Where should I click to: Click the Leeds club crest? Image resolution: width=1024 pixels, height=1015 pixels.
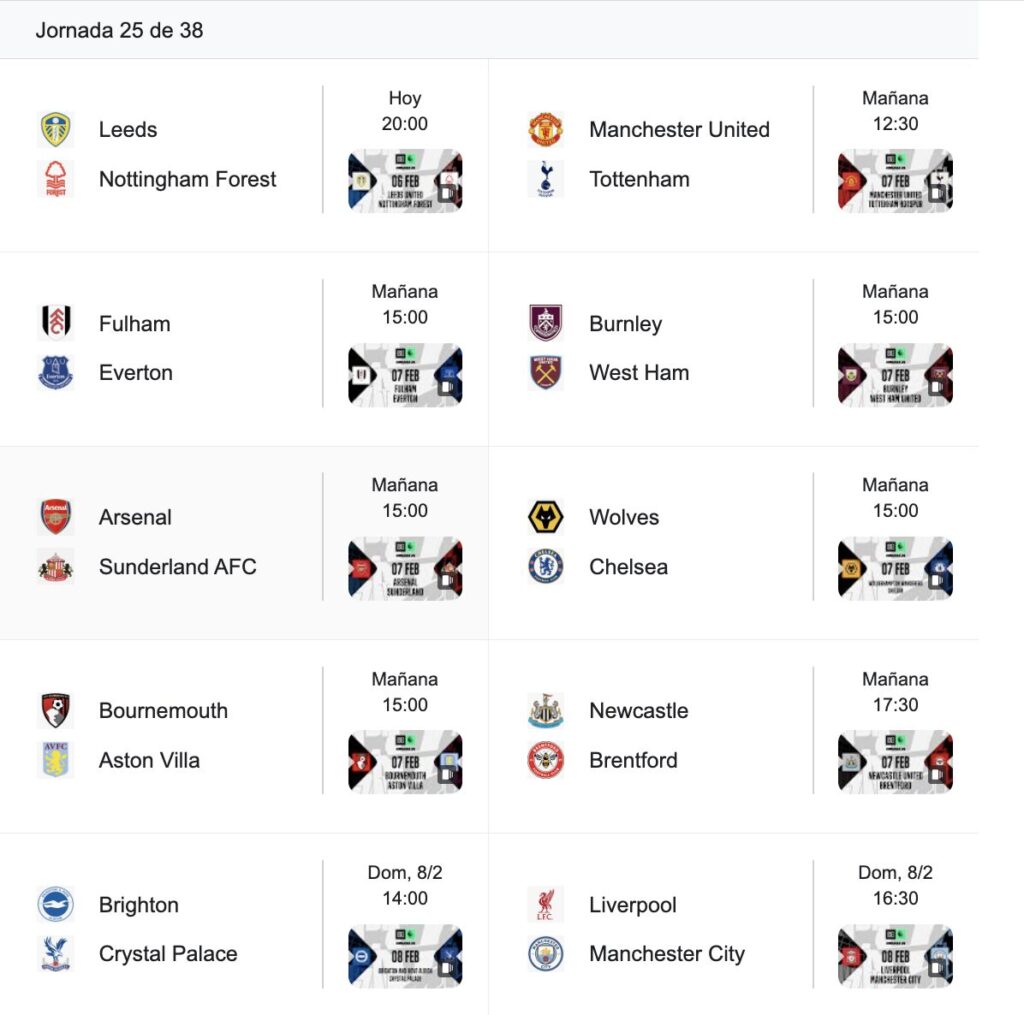click(x=55, y=130)
